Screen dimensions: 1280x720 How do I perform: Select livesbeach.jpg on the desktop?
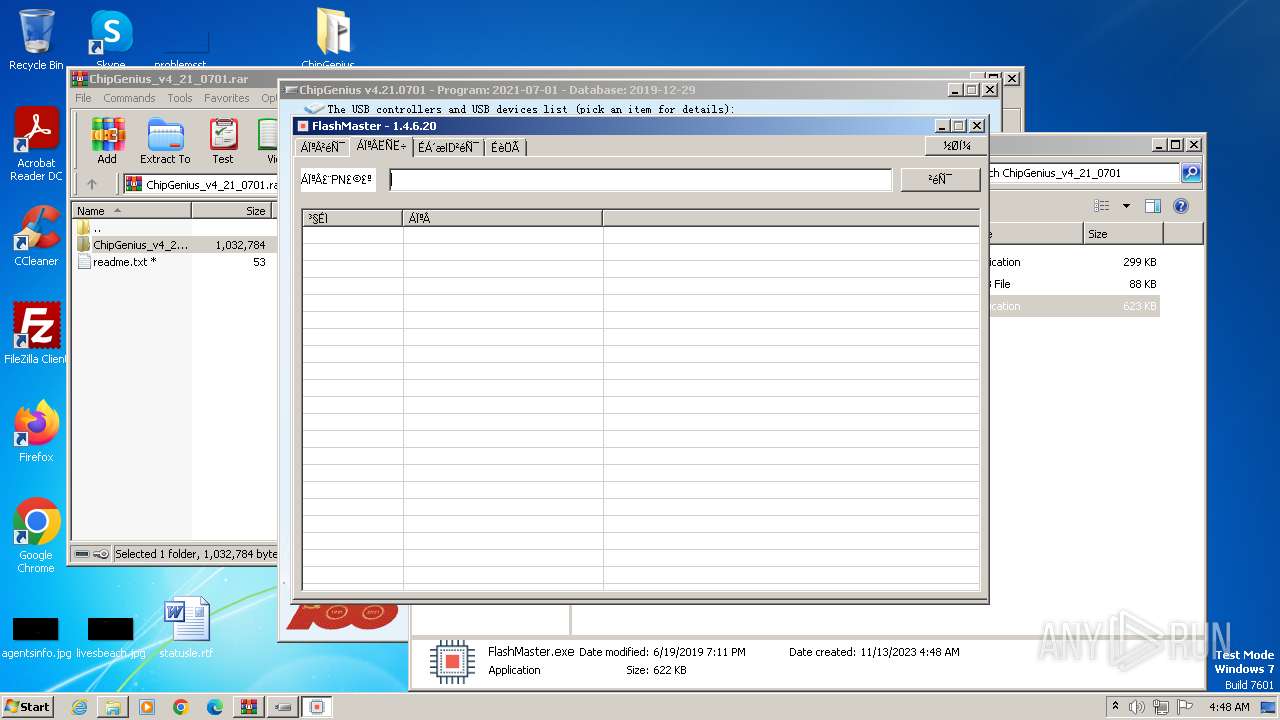coord(111,638)
